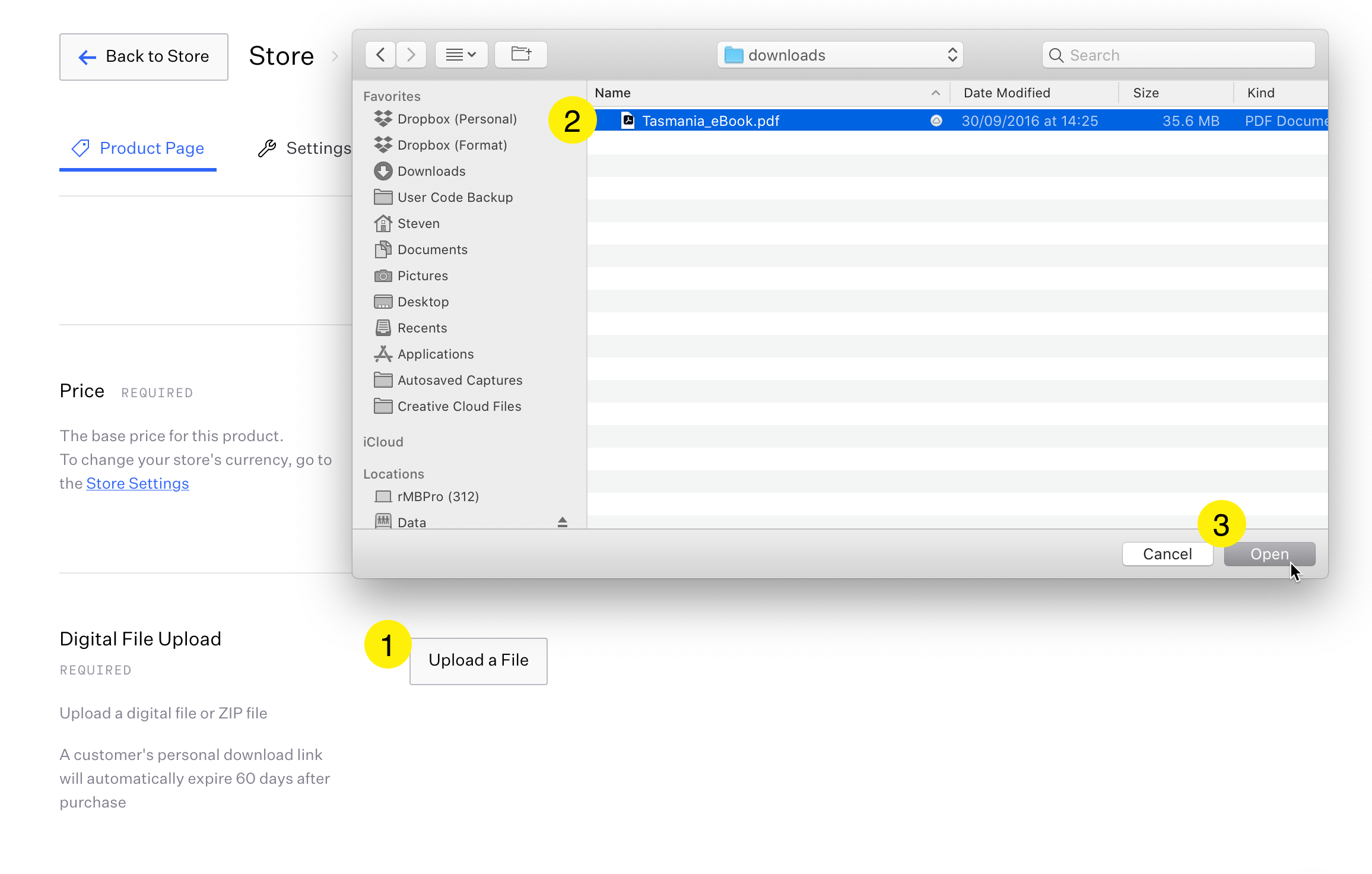Eject the Data volume
This screenshot has width=1372, height=874.
[x=562, y=522]
